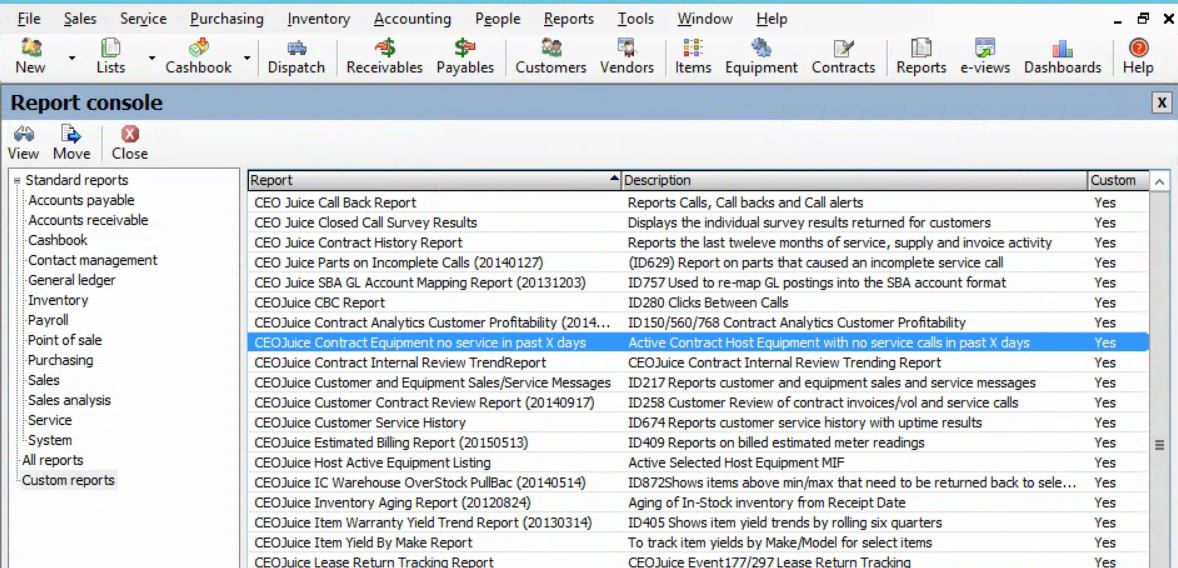The height and width of the screenshot is (568, 1178).
Task: Select Point of sale in the tree
Action: click(65, 340)
